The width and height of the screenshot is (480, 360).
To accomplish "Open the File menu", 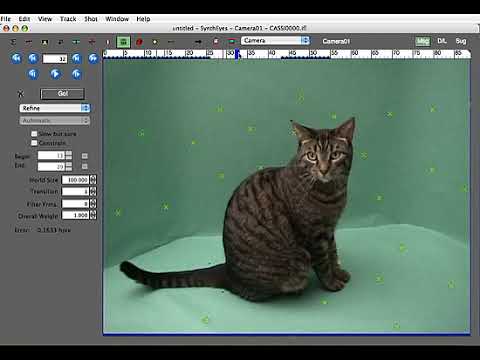I will tap(6, 19).
